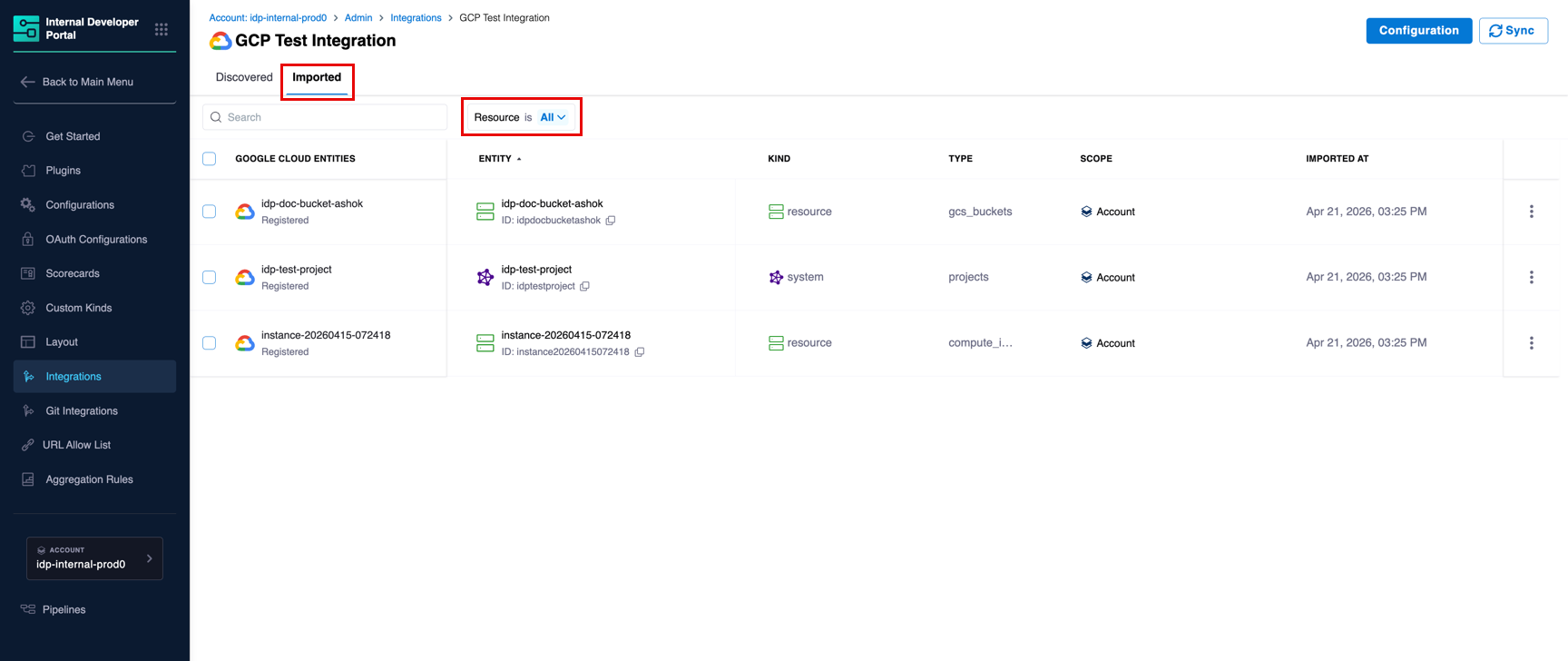
Task: Click the URL Allow List link icon
Action: tap(28, 445)
